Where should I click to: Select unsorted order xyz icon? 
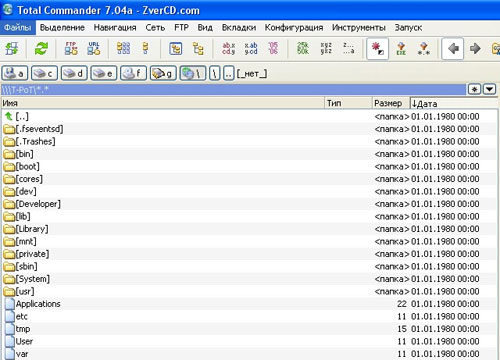(x=326, y=49)
